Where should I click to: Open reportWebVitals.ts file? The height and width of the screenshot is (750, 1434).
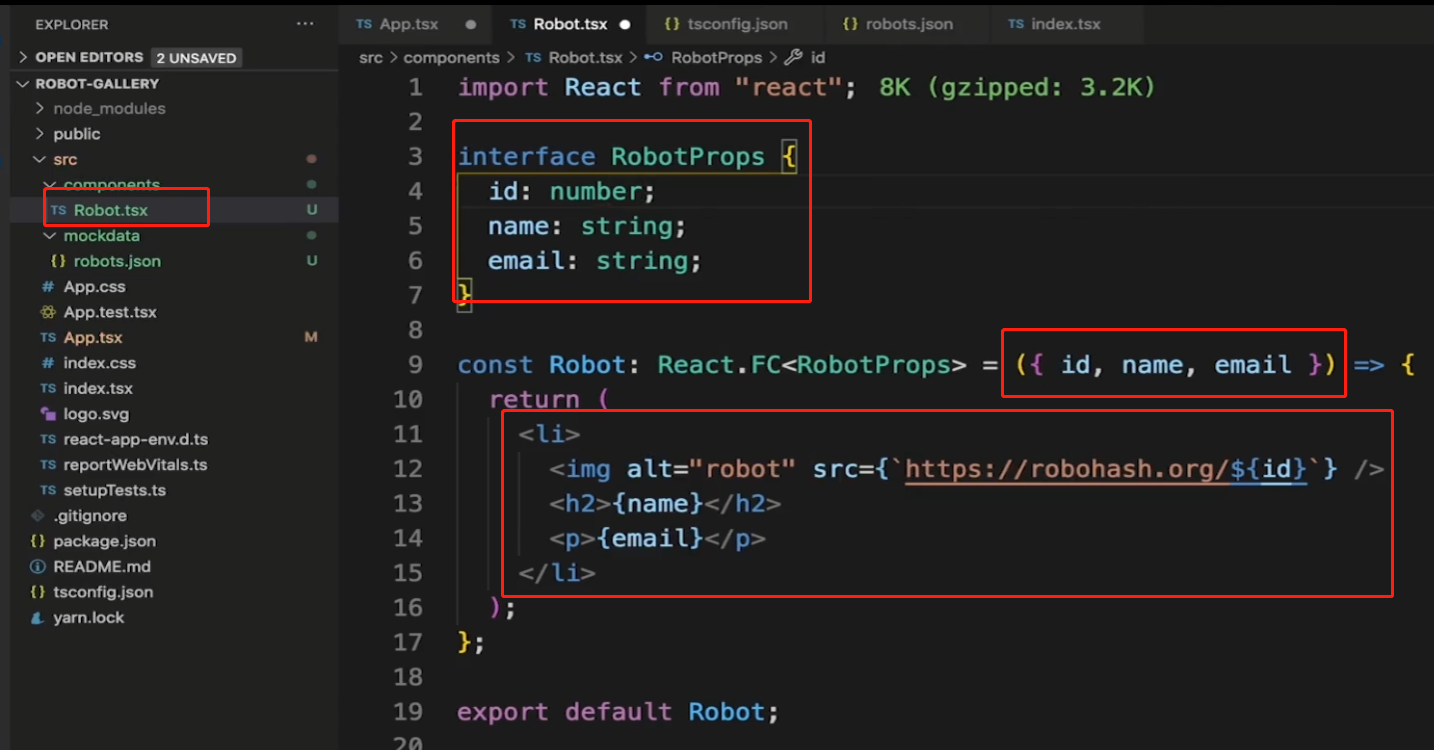click(x=135, y=465)
